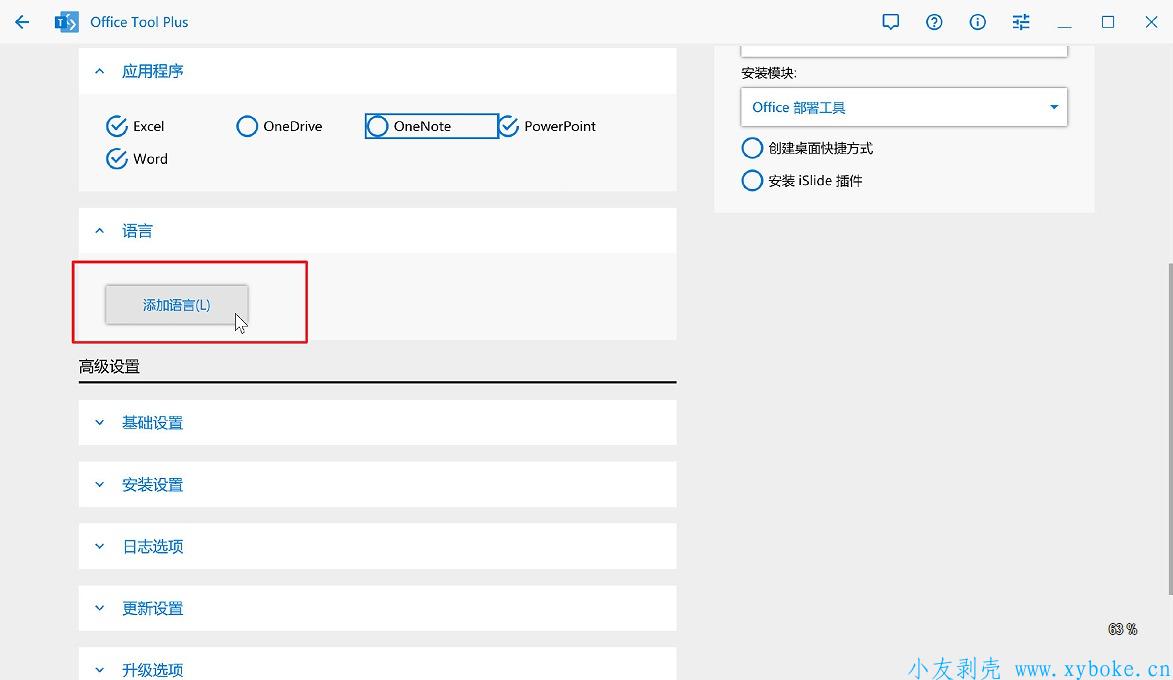Viewport: 1173px width, 680px height.
Task: Enable the OneNote application checkbox
Action: (378, 126)
